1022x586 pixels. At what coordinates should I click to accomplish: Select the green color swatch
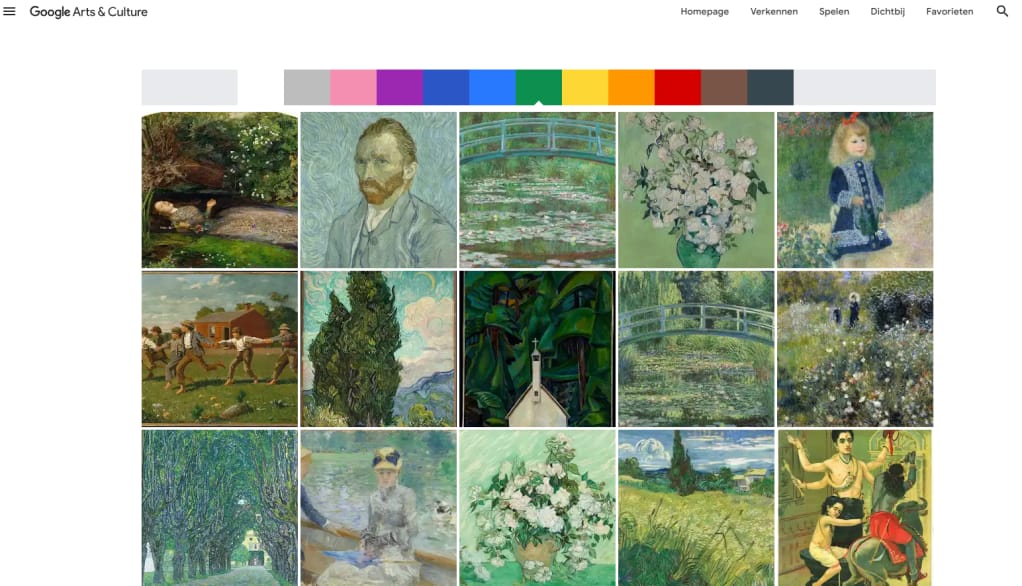(538, 87)
